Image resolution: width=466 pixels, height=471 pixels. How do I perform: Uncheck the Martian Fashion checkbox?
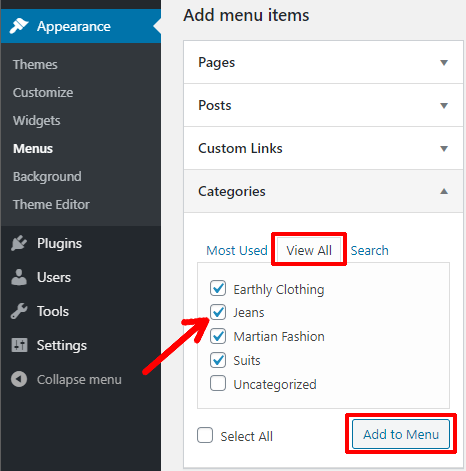click(x=218, y=336)
